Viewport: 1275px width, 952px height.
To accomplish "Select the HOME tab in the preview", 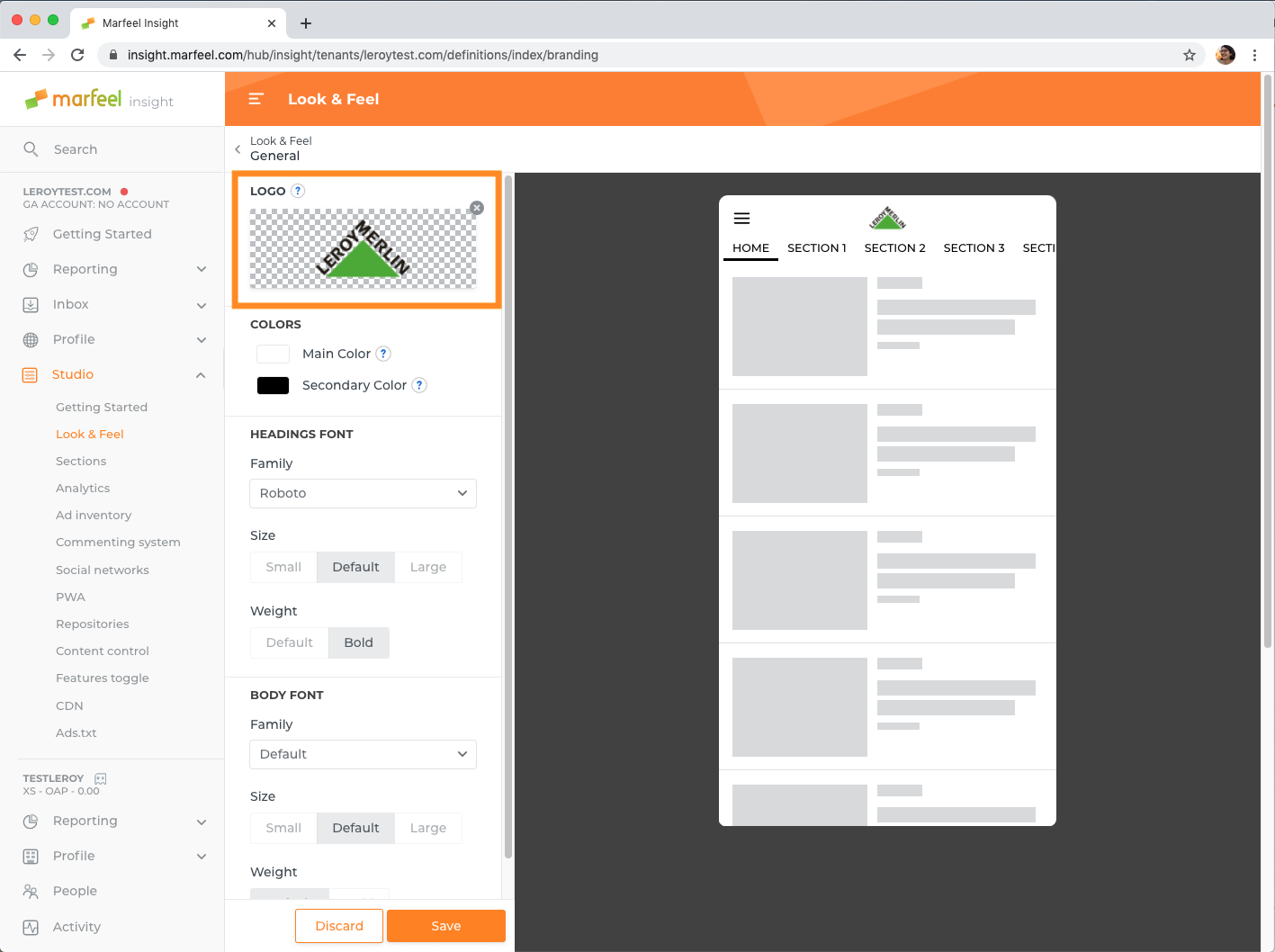I will (x=750, y=247).
